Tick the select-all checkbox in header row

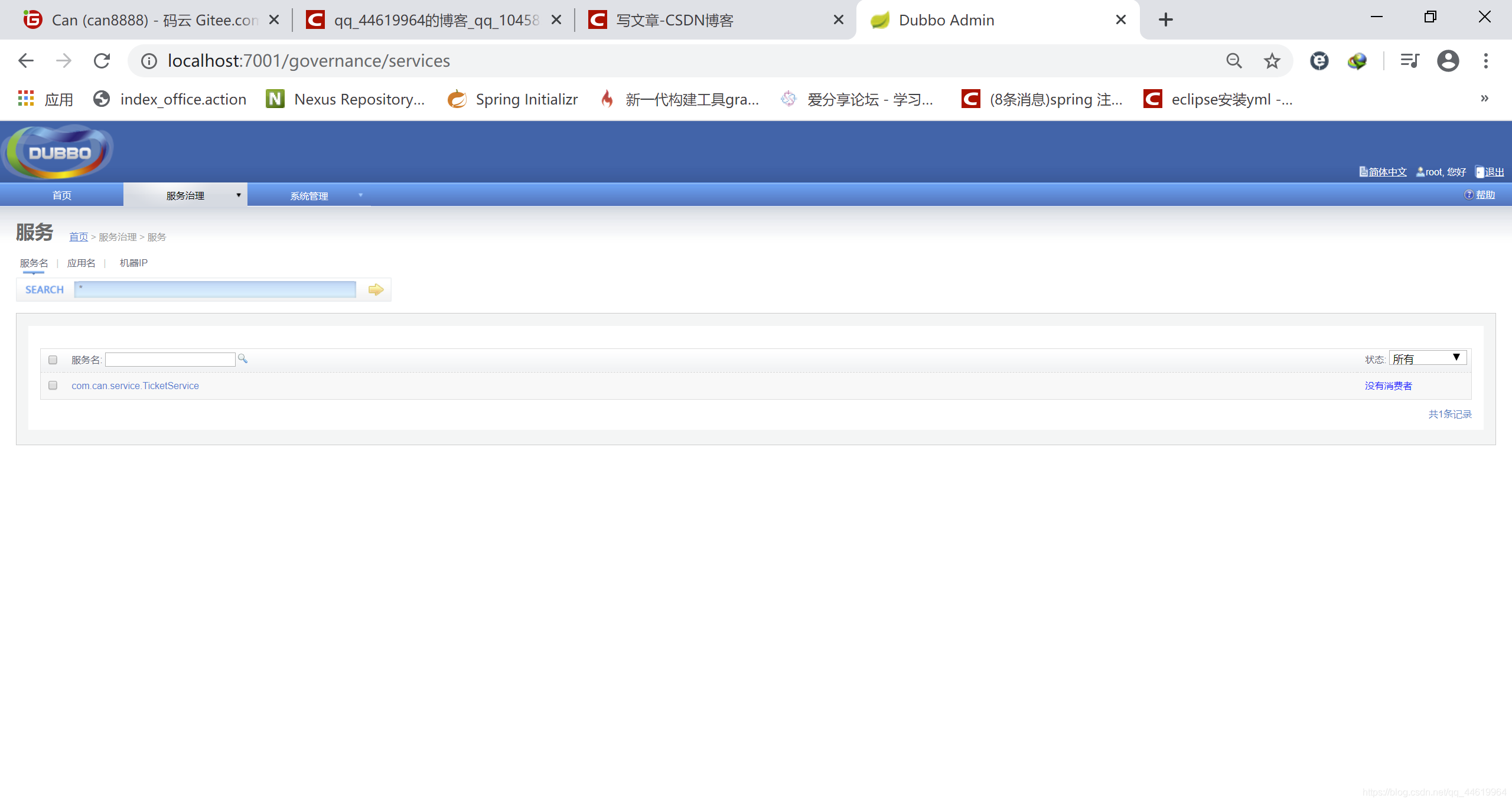pos(53,360)
